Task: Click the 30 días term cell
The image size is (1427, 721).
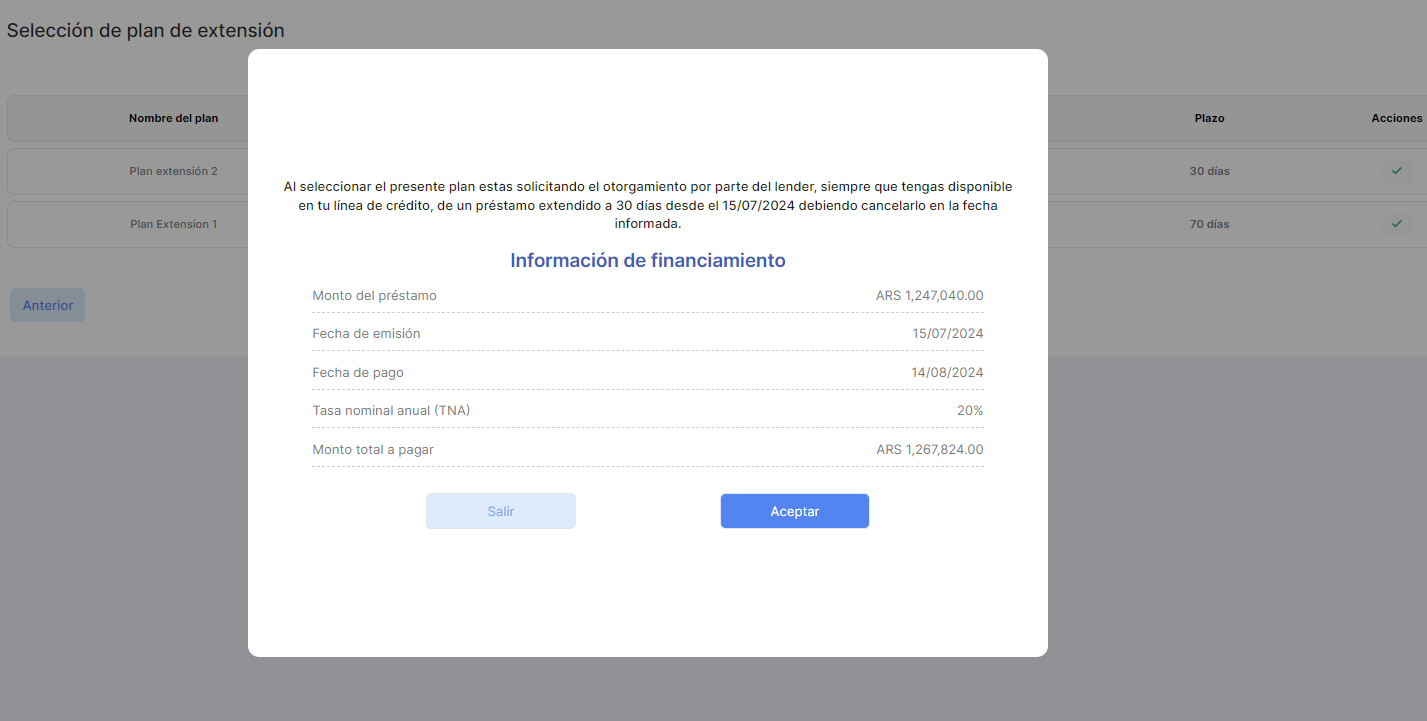Action: click(x=1209, y=171)
